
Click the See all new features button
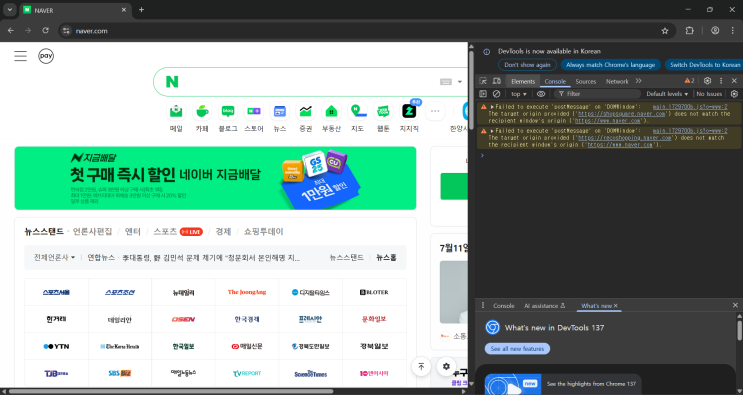click(x=517, y=349)
